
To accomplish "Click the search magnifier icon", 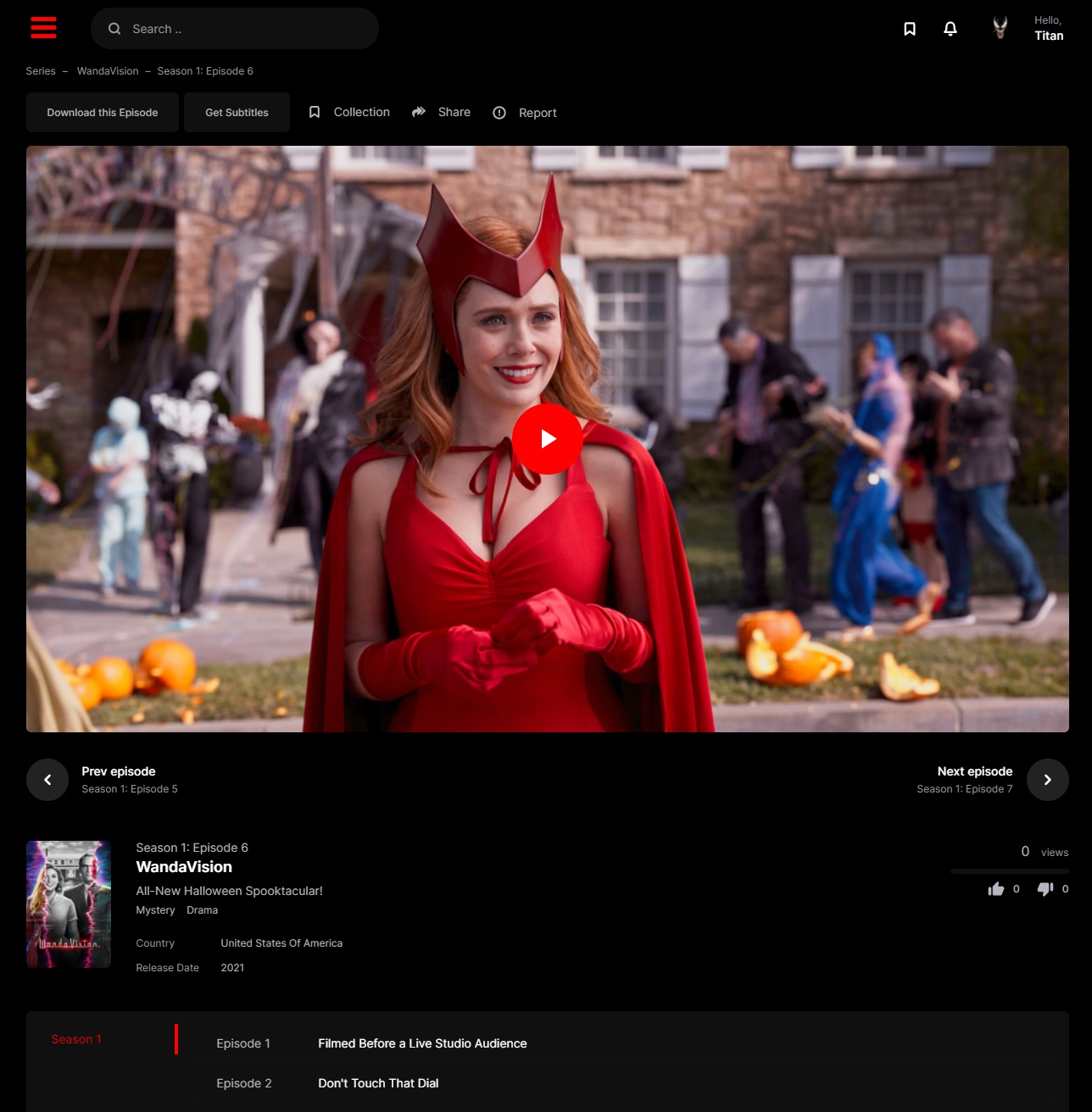I will pyautogui.click(x=114, y=29).
